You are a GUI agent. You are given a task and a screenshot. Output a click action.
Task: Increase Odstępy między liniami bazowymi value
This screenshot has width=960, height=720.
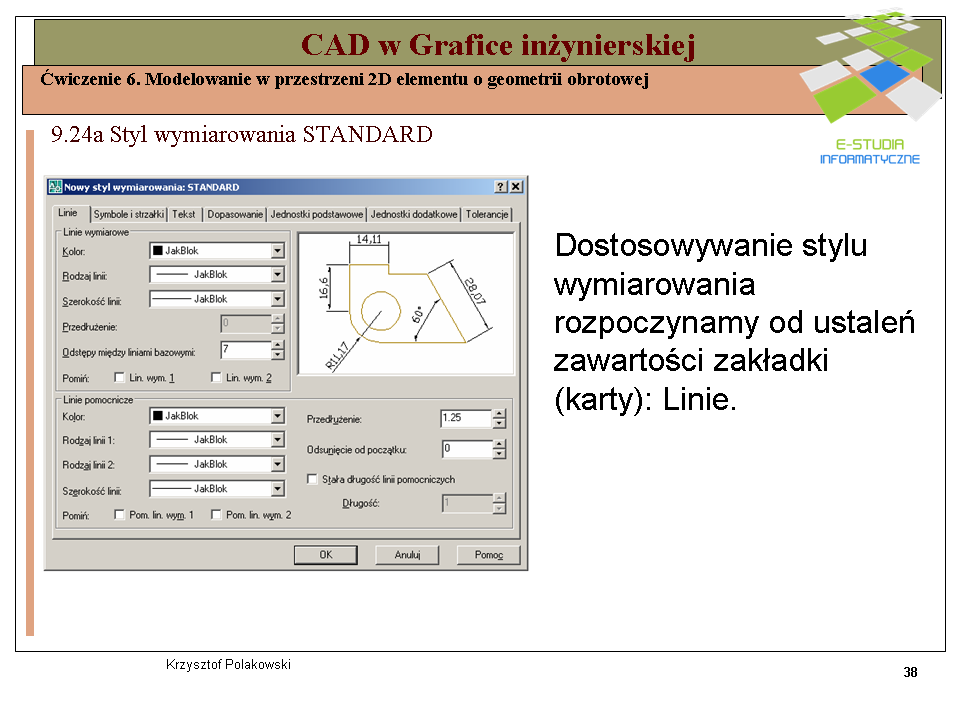278,346
